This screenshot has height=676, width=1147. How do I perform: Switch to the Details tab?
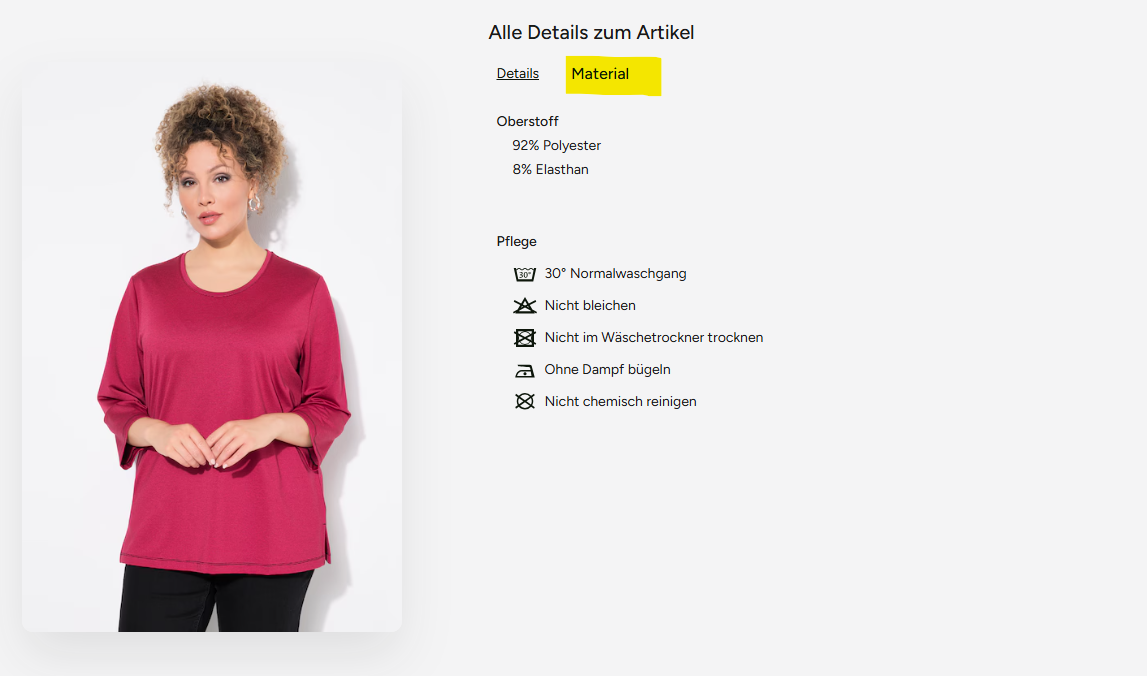coord(518,74)
